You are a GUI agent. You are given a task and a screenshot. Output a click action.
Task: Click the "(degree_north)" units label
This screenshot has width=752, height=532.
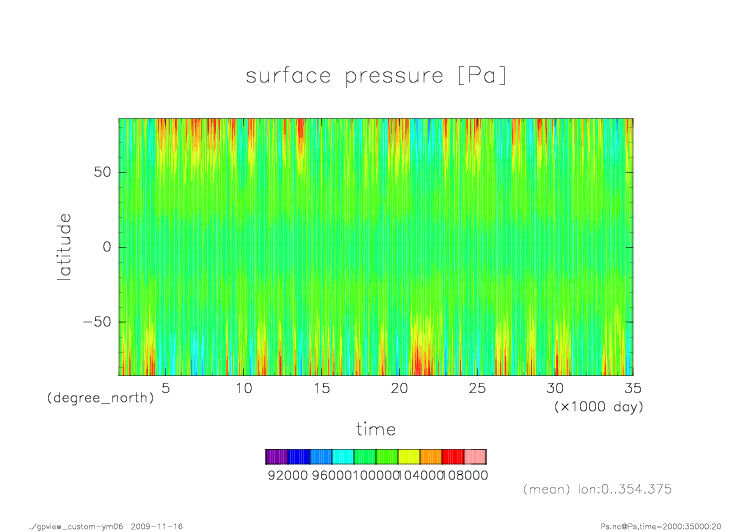(100, 398)
